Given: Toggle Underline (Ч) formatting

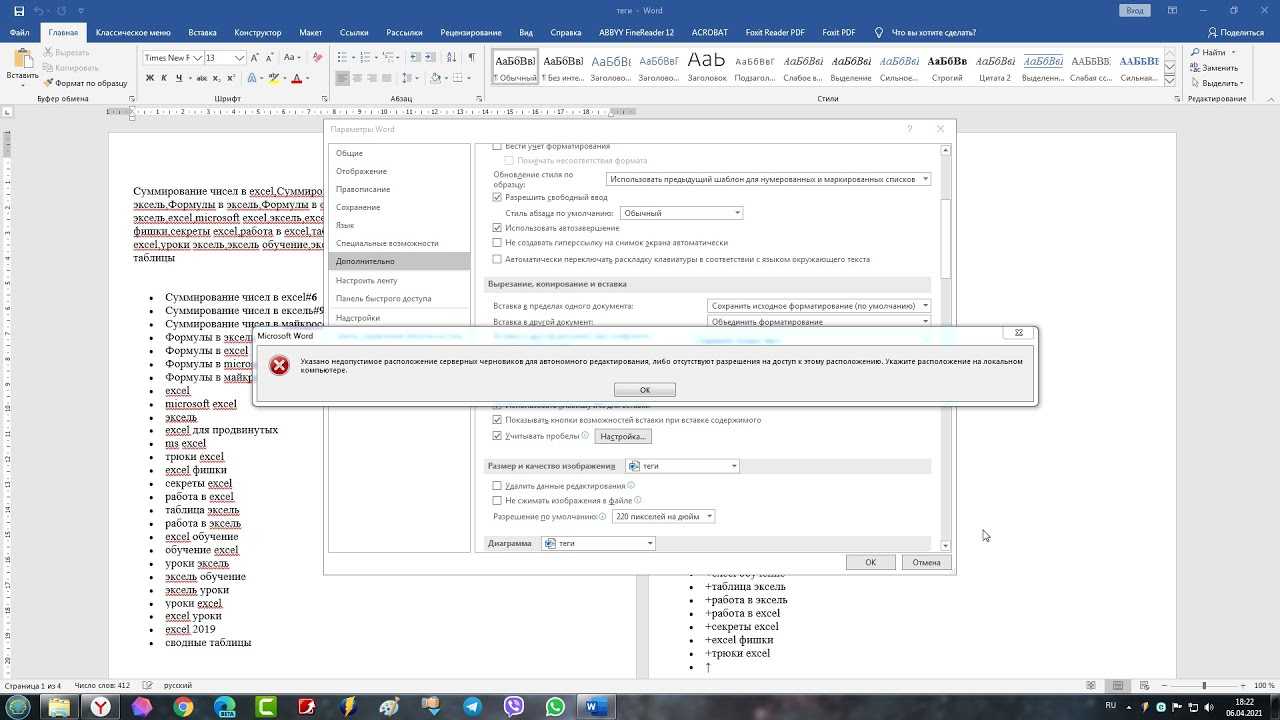Looking at the screenshot, I should [178, 78].
